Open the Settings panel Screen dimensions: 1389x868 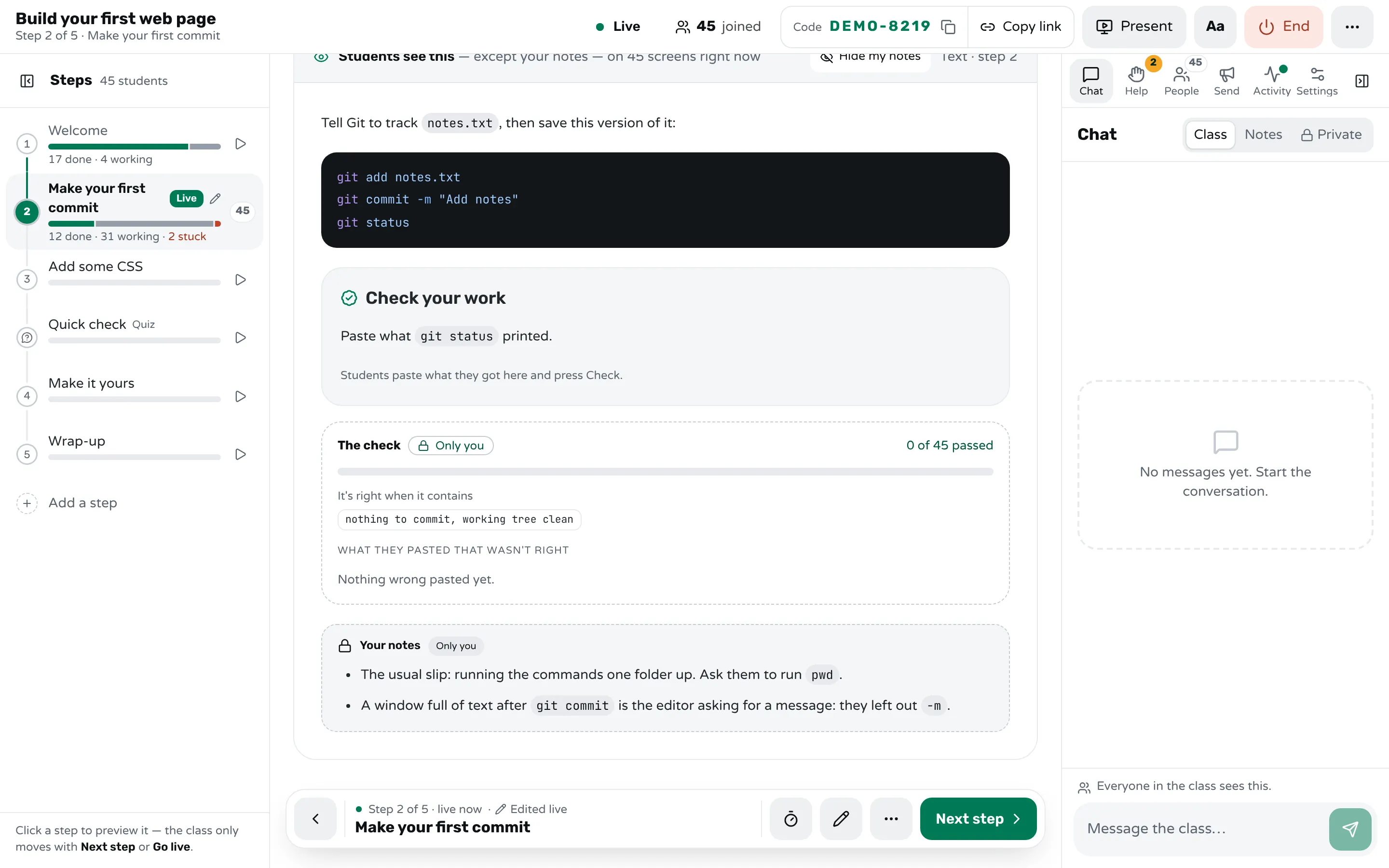point(1317,81)
